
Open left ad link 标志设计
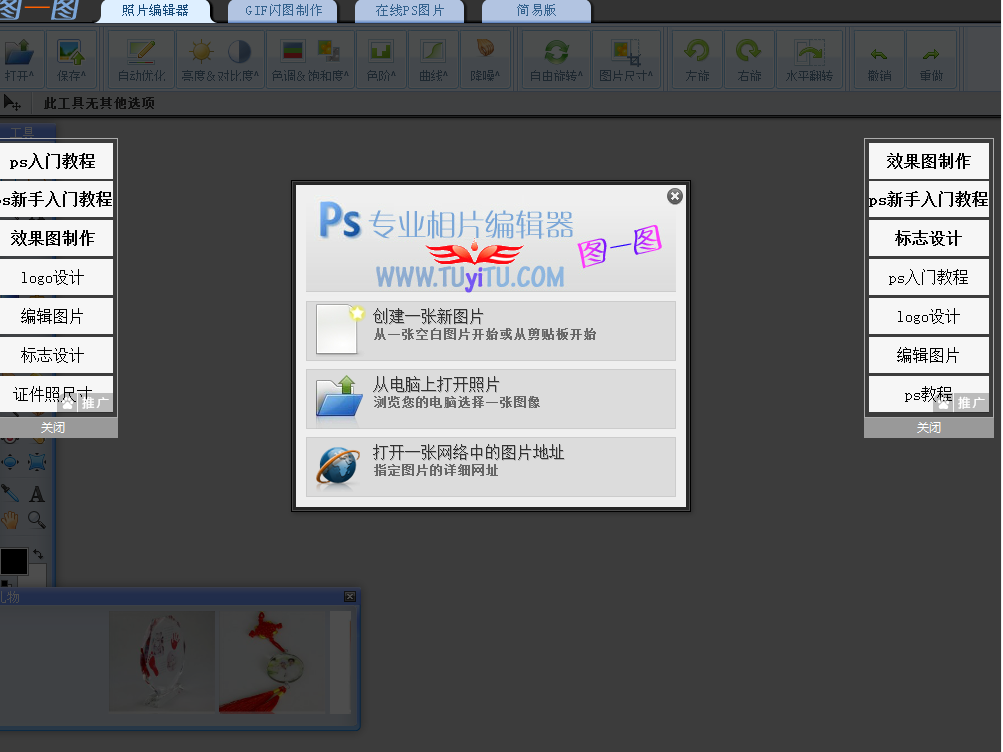point(54,356)
